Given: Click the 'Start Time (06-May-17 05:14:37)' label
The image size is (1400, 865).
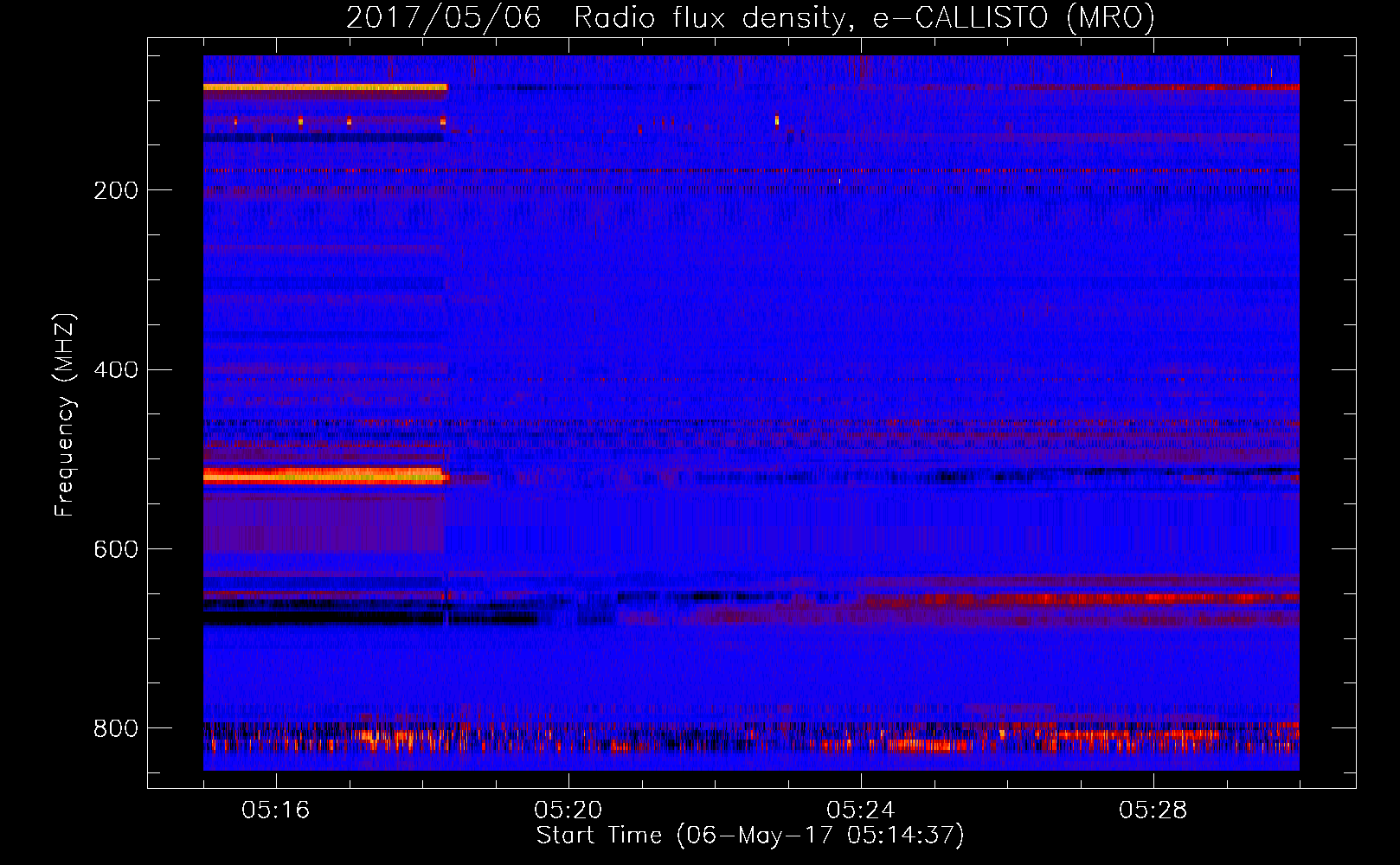Looking at the screenshot, I should coord(750,836).
